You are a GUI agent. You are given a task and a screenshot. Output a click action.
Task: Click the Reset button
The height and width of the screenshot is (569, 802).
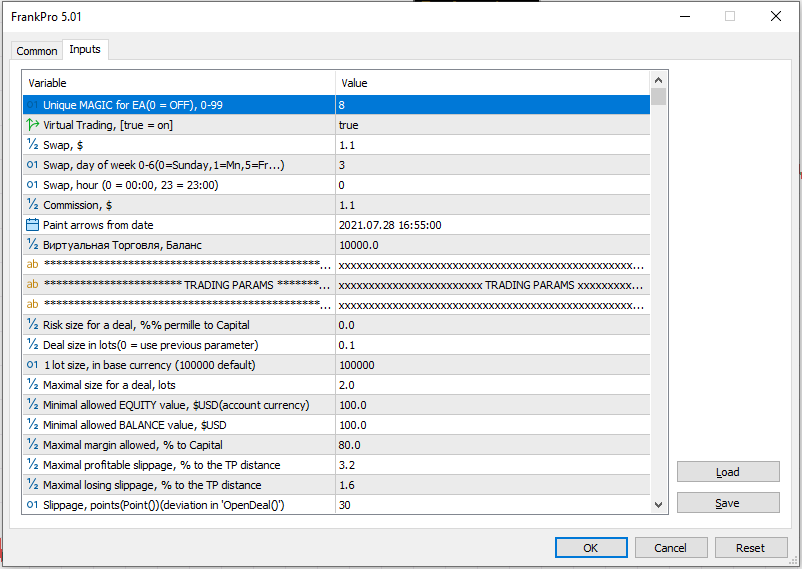(x=750, y=548)
